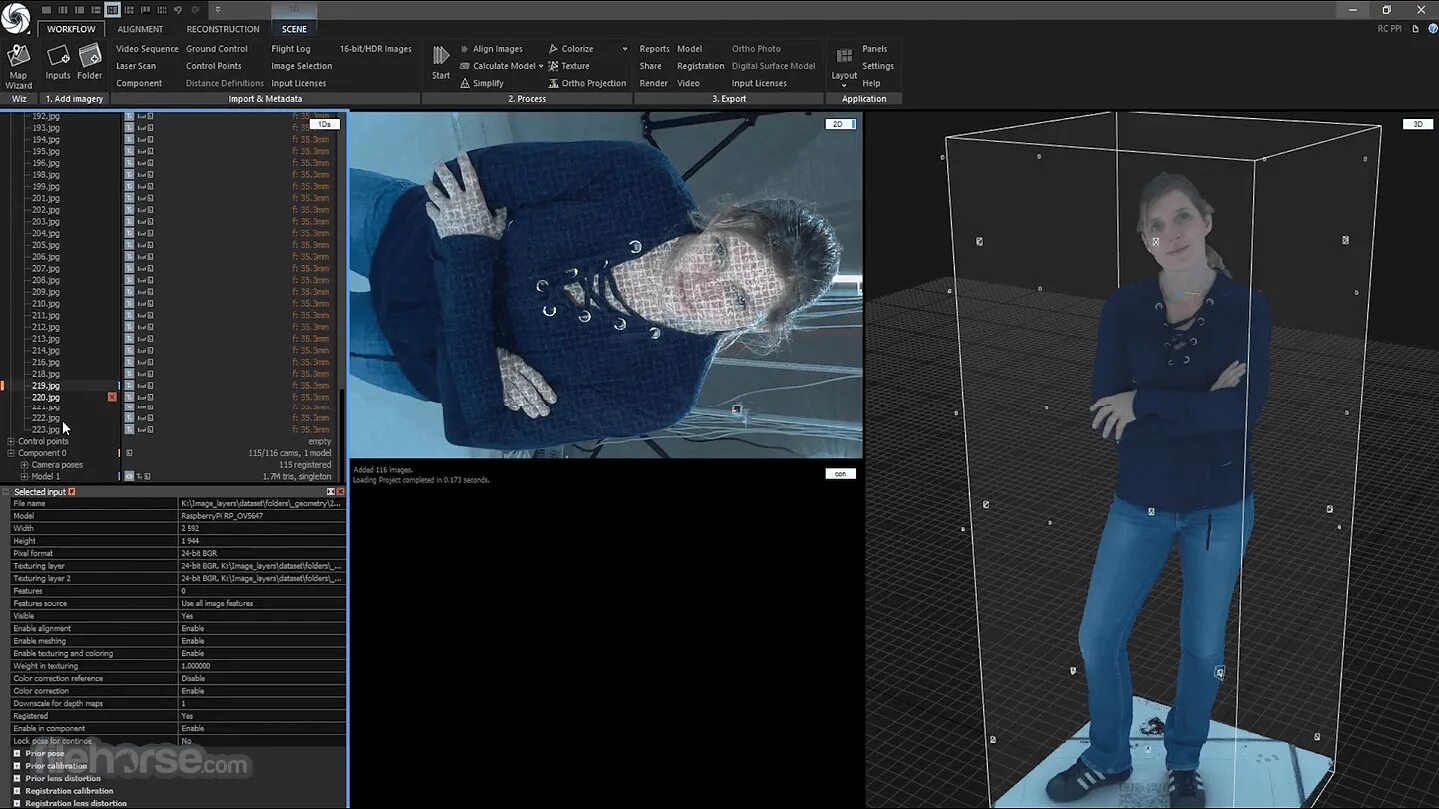This screenshot has width=1439, height=809.
Task: Click the Folder add imagery icon
Action: point(90,61)
